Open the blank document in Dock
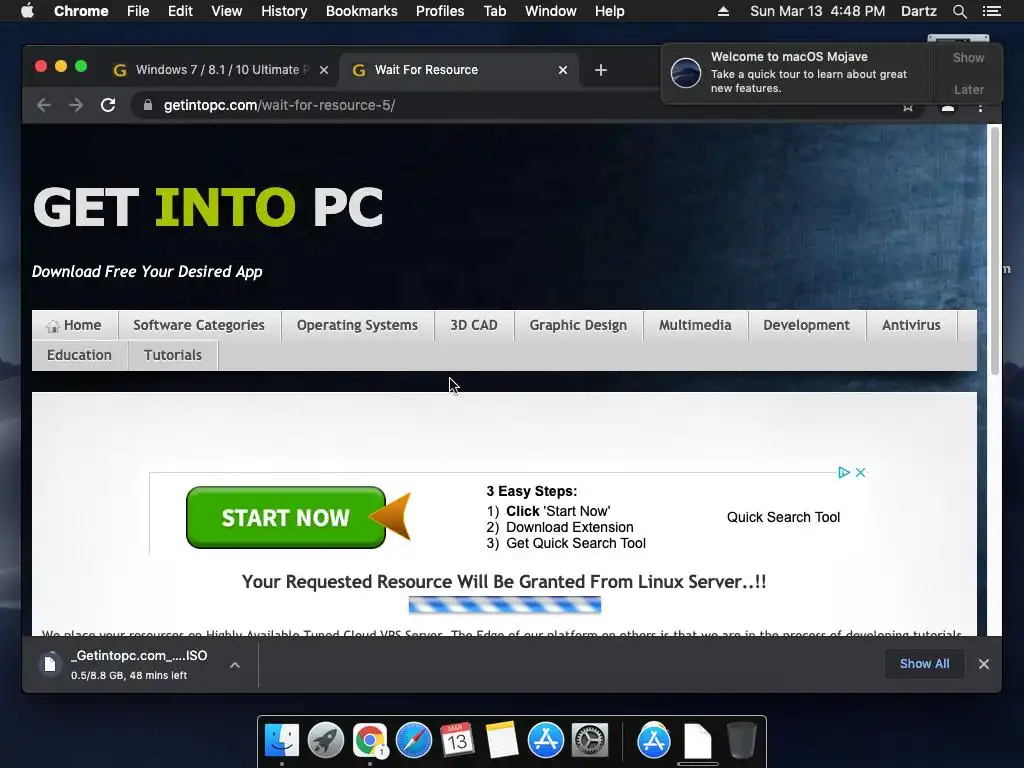This screenshot has width=1024, height=768. (697, 741)
